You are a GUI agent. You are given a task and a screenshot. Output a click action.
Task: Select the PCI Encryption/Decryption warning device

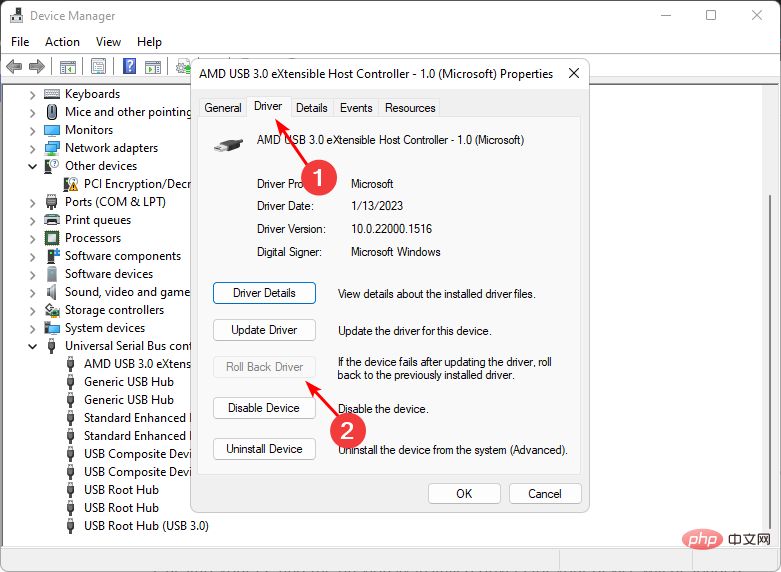pos(137,184)
